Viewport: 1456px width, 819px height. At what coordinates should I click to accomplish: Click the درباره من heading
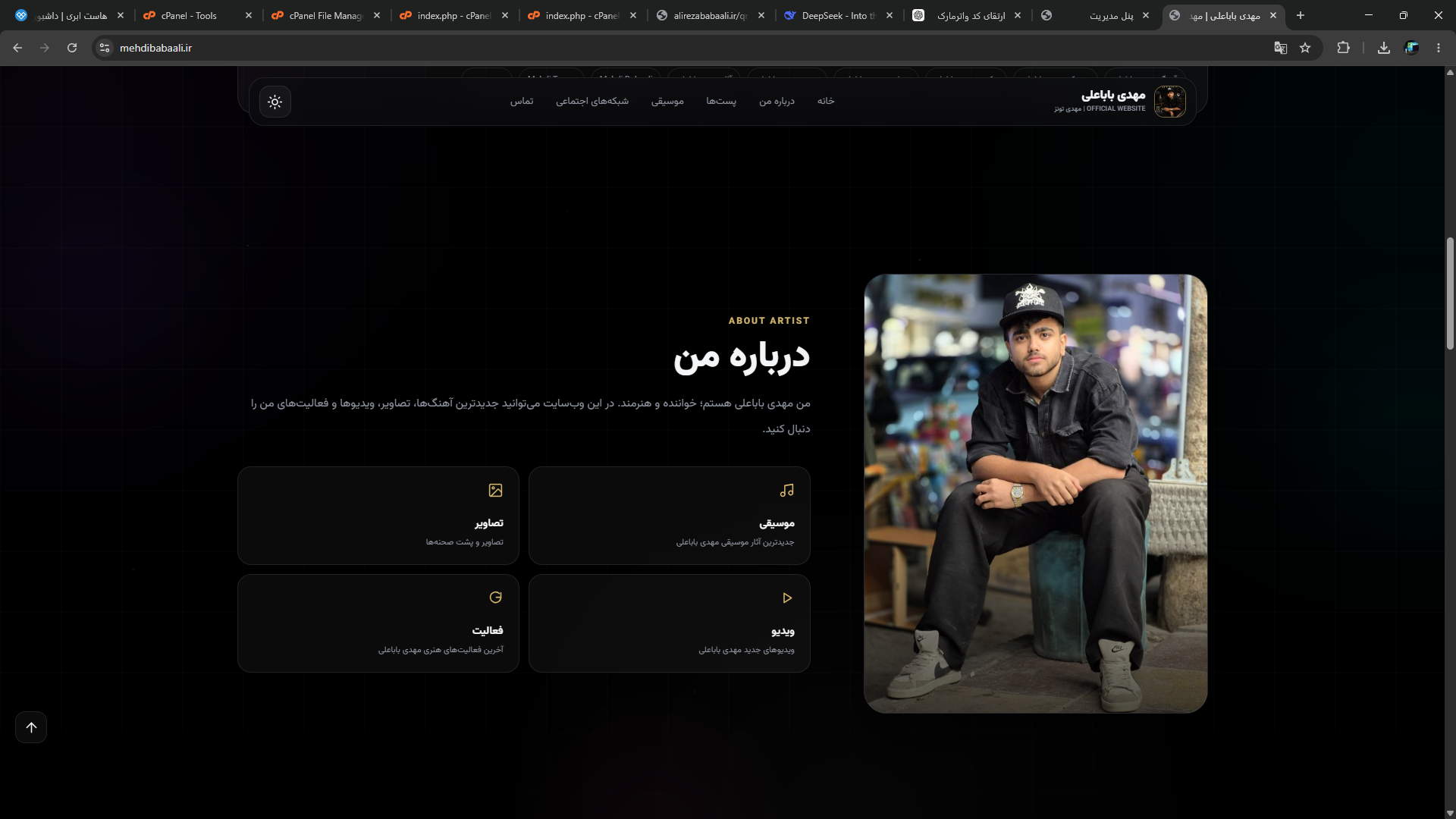click(x=742, y=357)
